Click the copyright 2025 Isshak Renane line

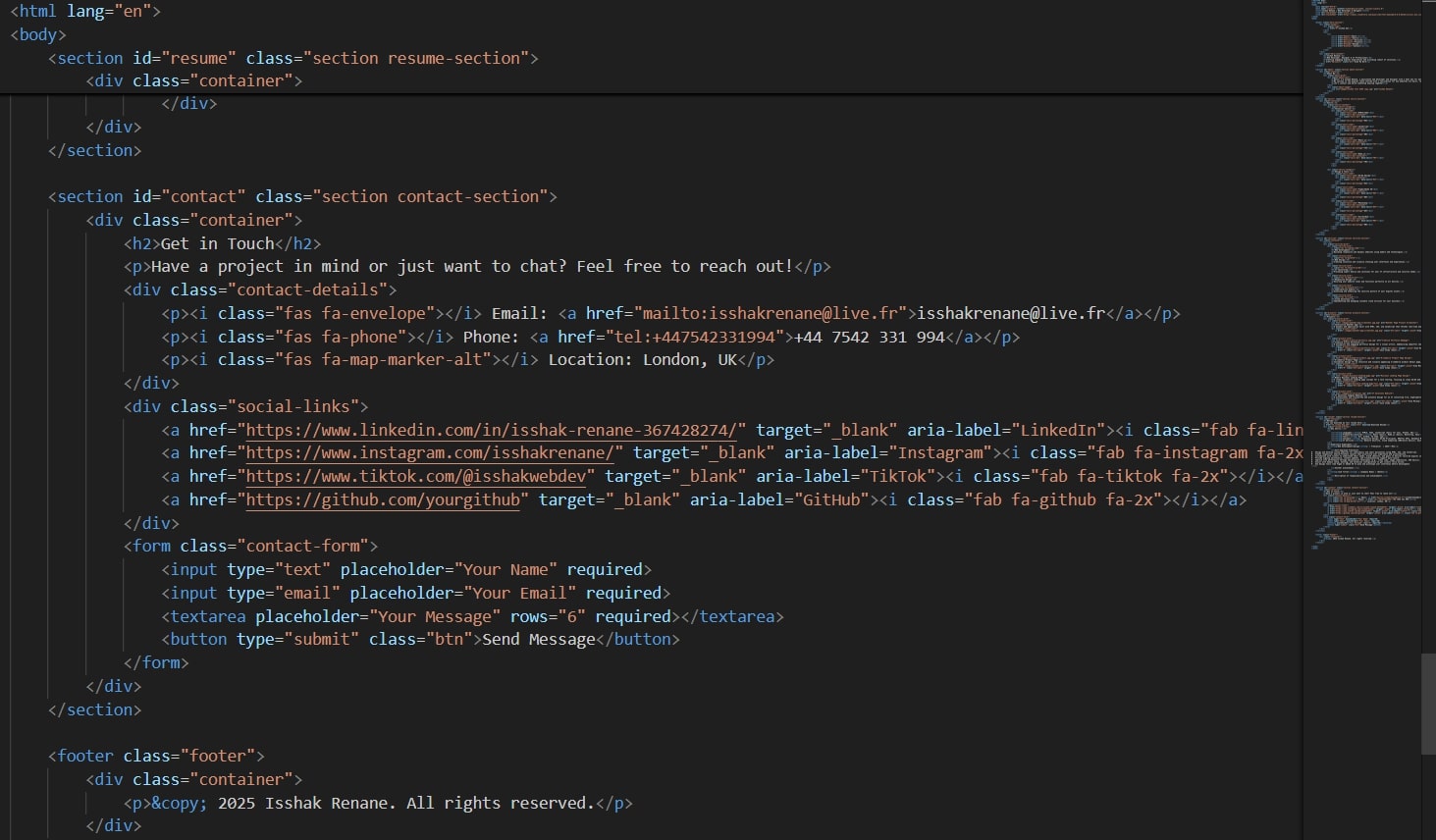click(x=378, y=804)
